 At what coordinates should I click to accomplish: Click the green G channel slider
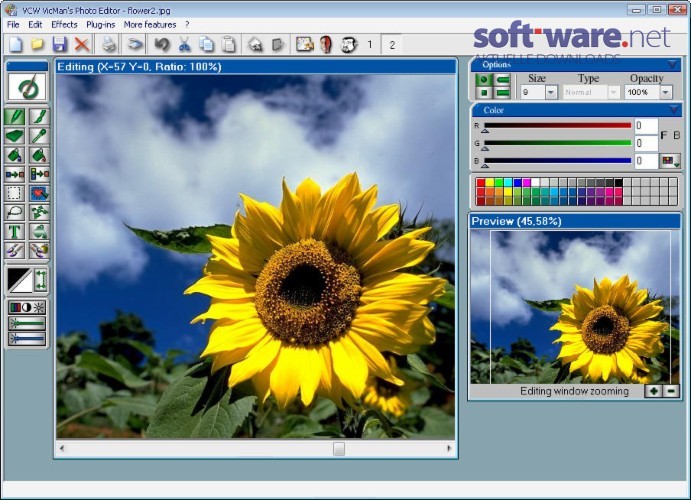click(x=557, y=143)
